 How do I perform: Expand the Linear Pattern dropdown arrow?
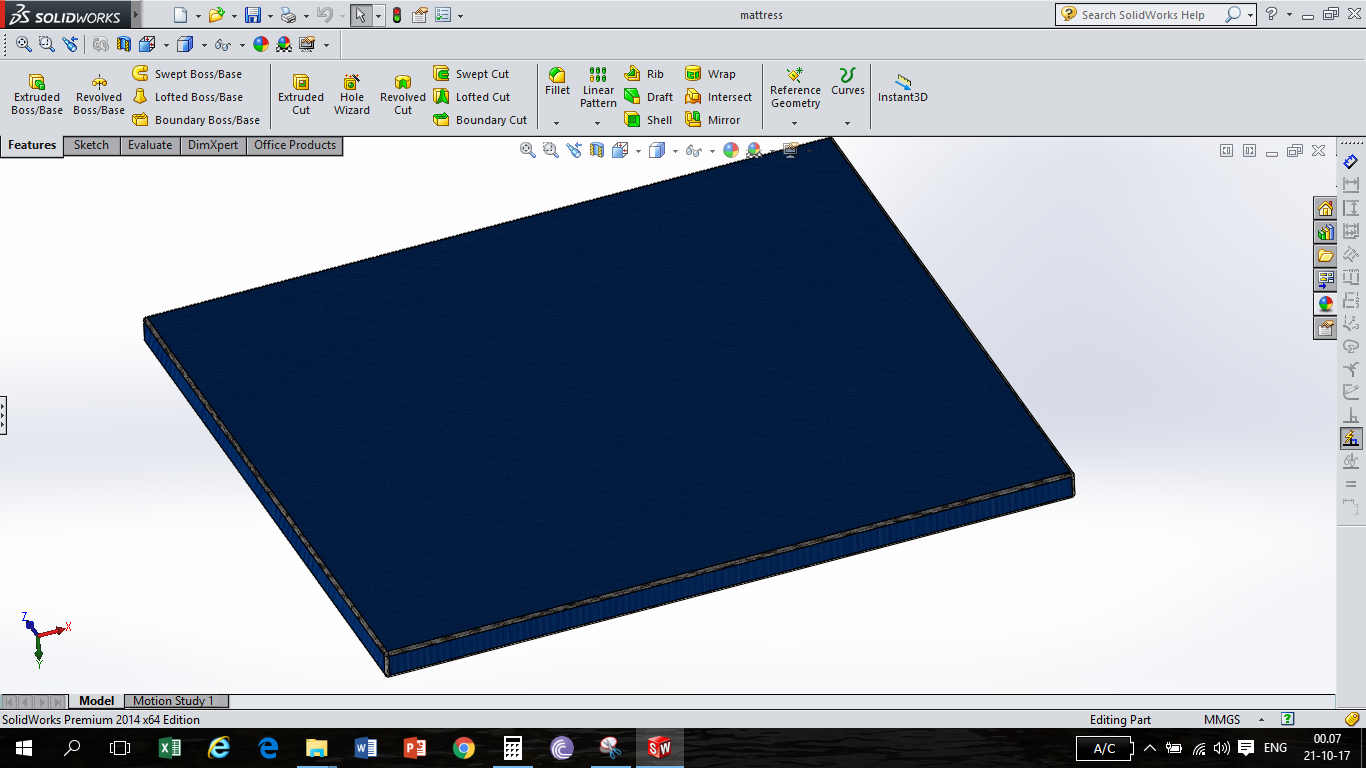click(x=598, y=123)
